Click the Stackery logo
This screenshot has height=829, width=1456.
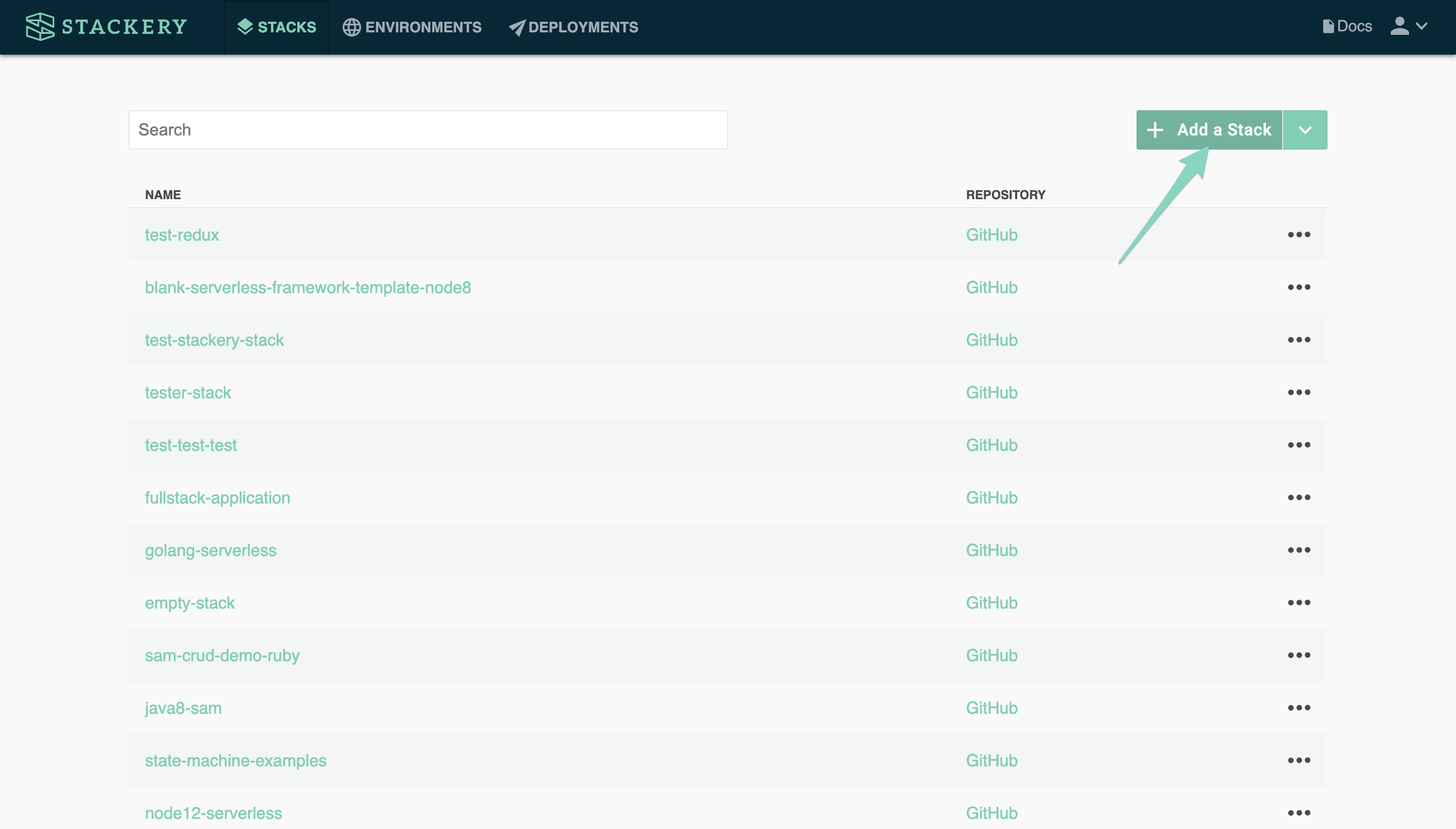click(x=107, y=27)
